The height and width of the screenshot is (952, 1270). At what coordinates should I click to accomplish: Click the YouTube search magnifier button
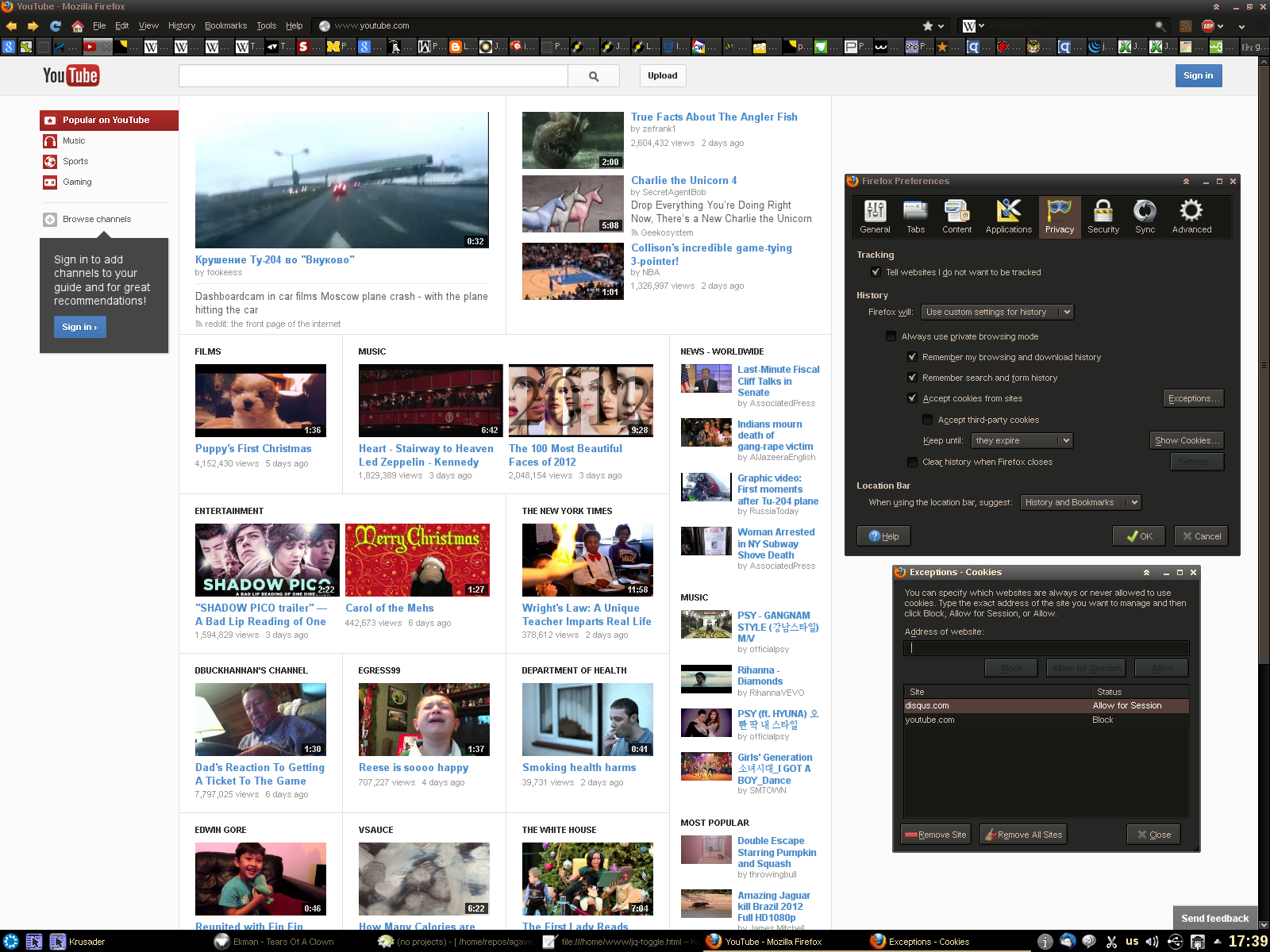(594, 76)
